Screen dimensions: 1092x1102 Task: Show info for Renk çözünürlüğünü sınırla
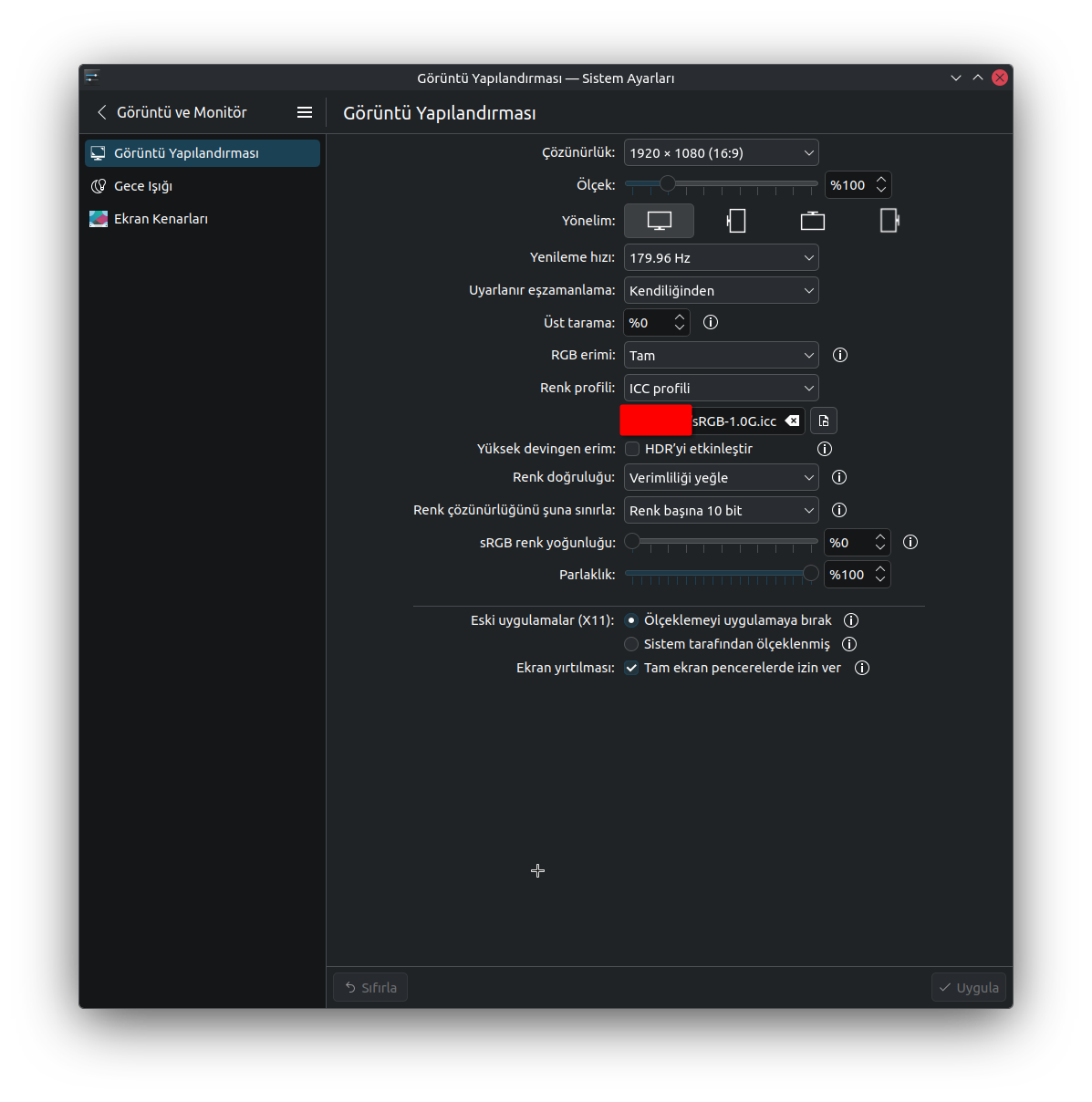pyautogui.click(x=839, y=510)
